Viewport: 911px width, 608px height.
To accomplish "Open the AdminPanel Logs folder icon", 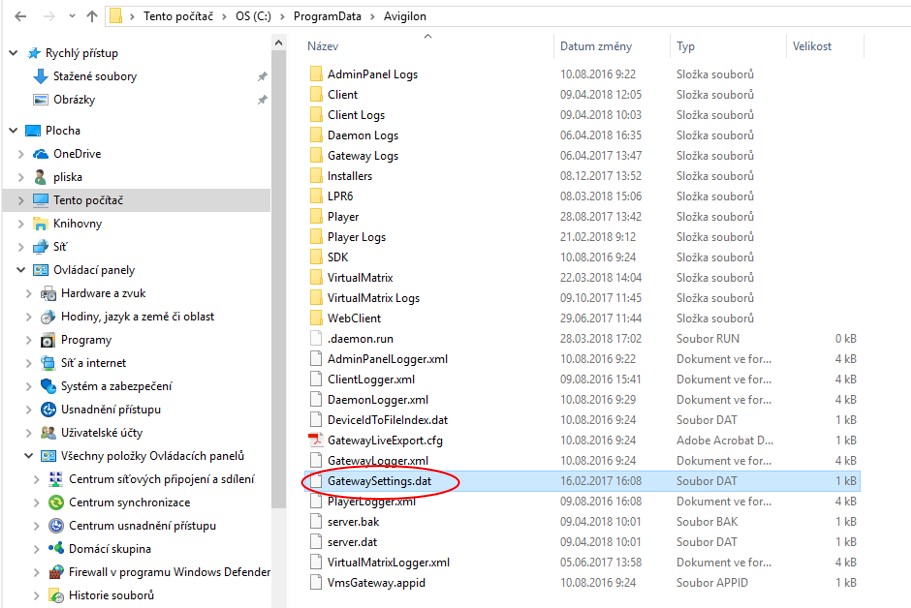I will [316, 74].
